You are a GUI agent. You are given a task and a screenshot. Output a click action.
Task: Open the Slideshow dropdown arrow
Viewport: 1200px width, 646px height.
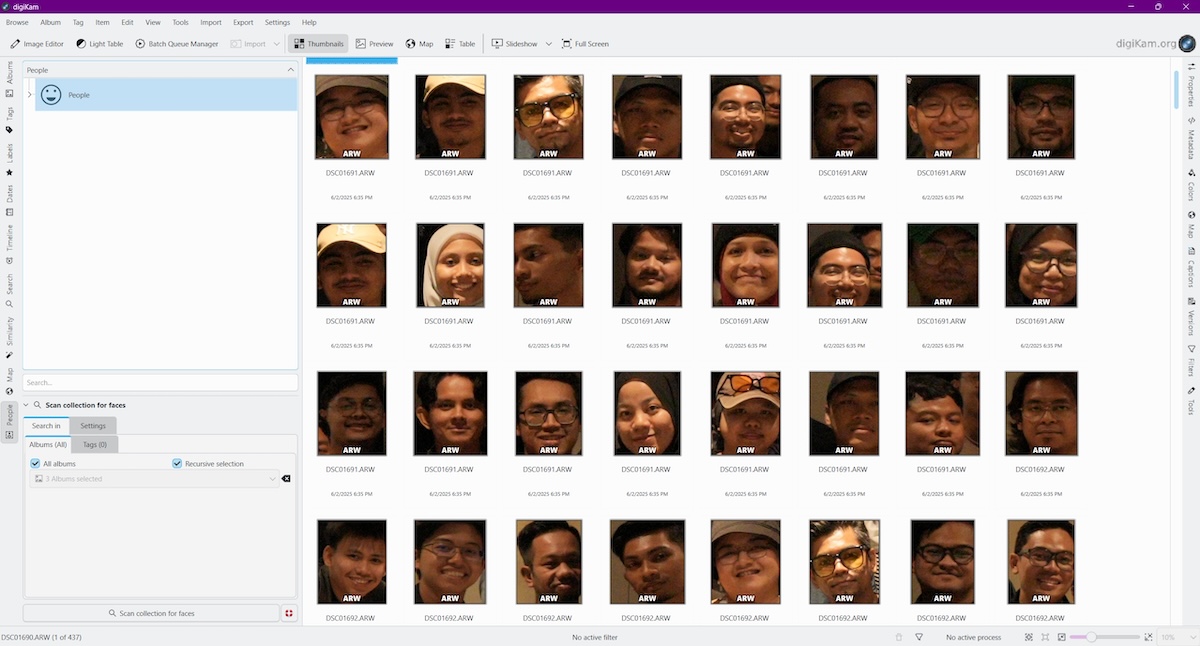click(x=548, y=43)
